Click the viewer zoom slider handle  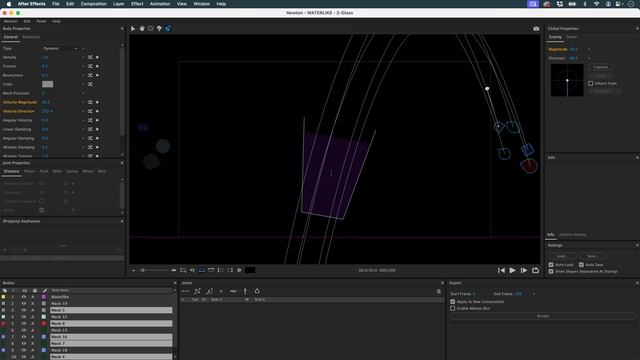[x=142, y=270]
